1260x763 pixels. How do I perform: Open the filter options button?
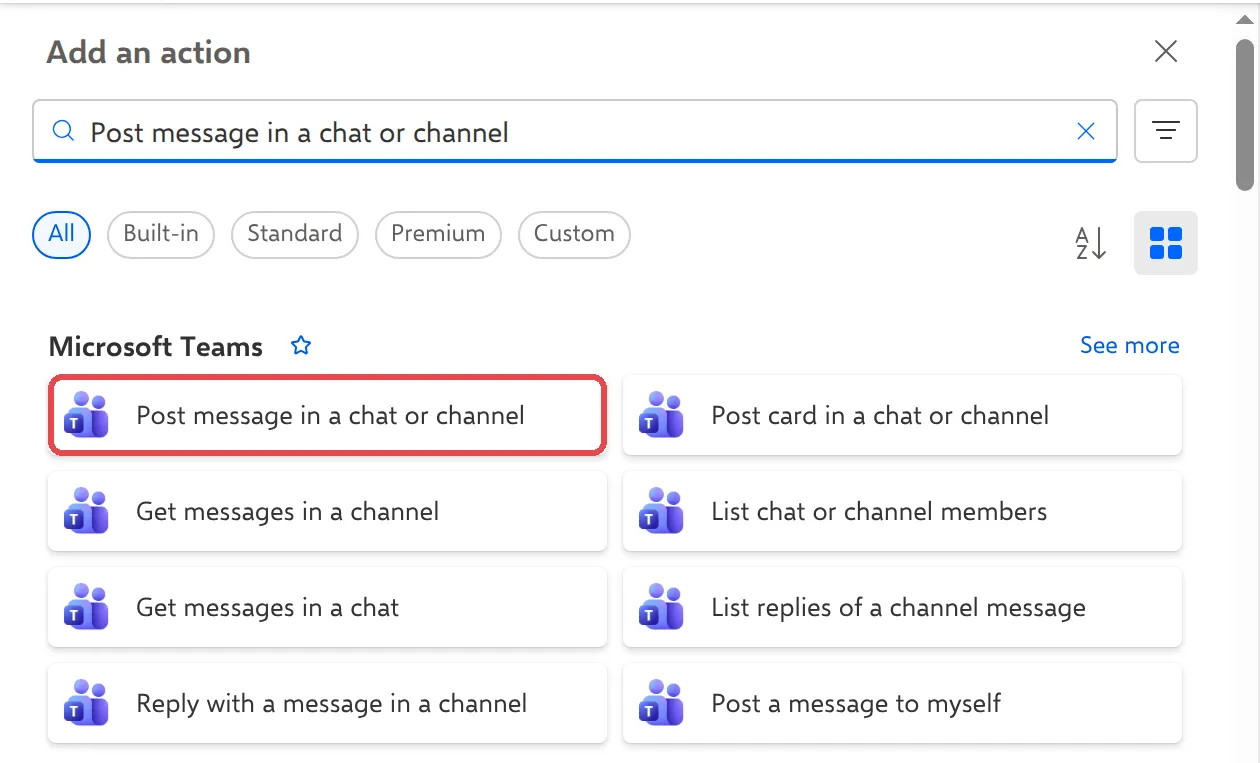coord(1165,130)
